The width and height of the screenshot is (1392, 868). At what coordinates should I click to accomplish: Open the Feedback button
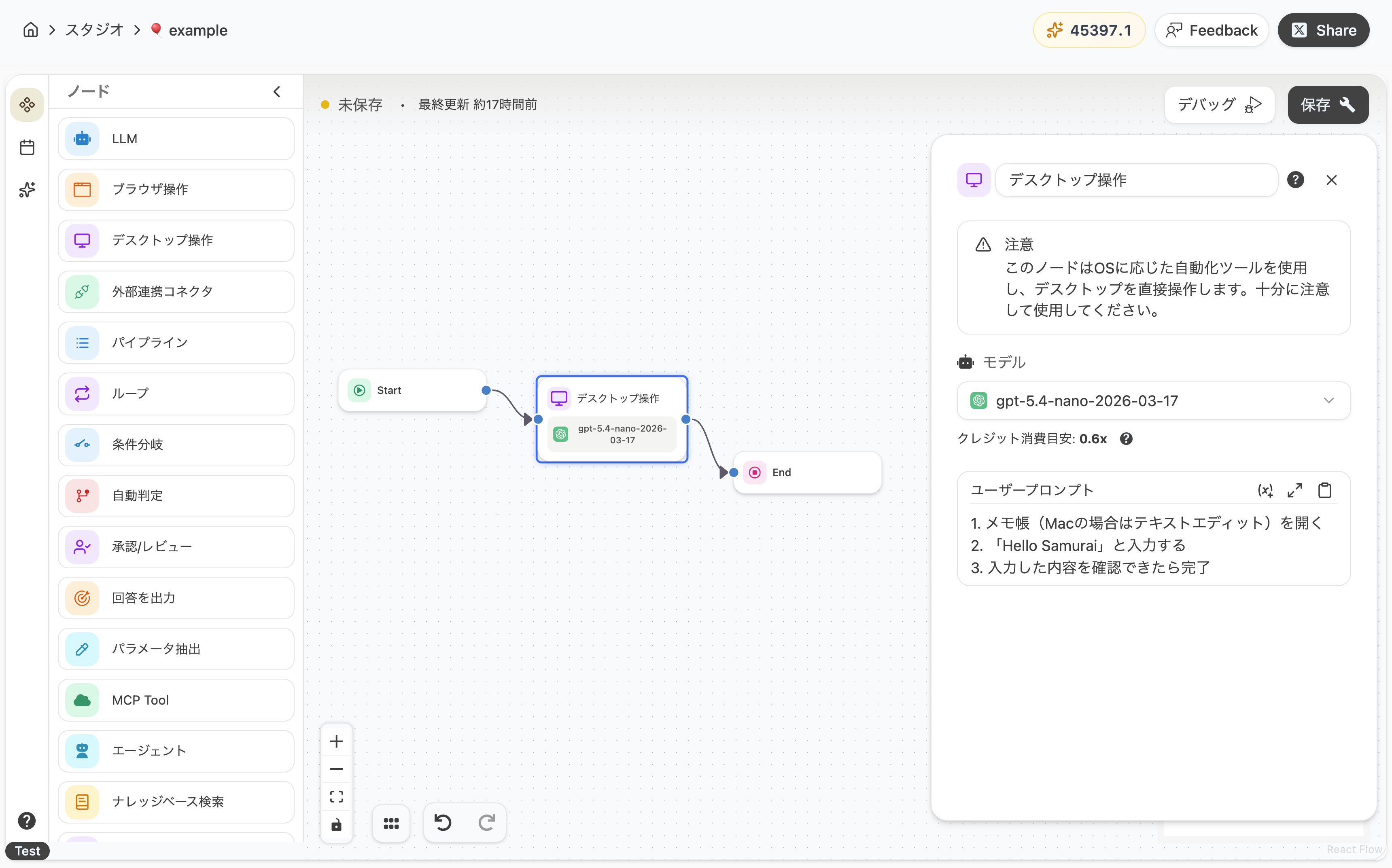point(1212,30)
